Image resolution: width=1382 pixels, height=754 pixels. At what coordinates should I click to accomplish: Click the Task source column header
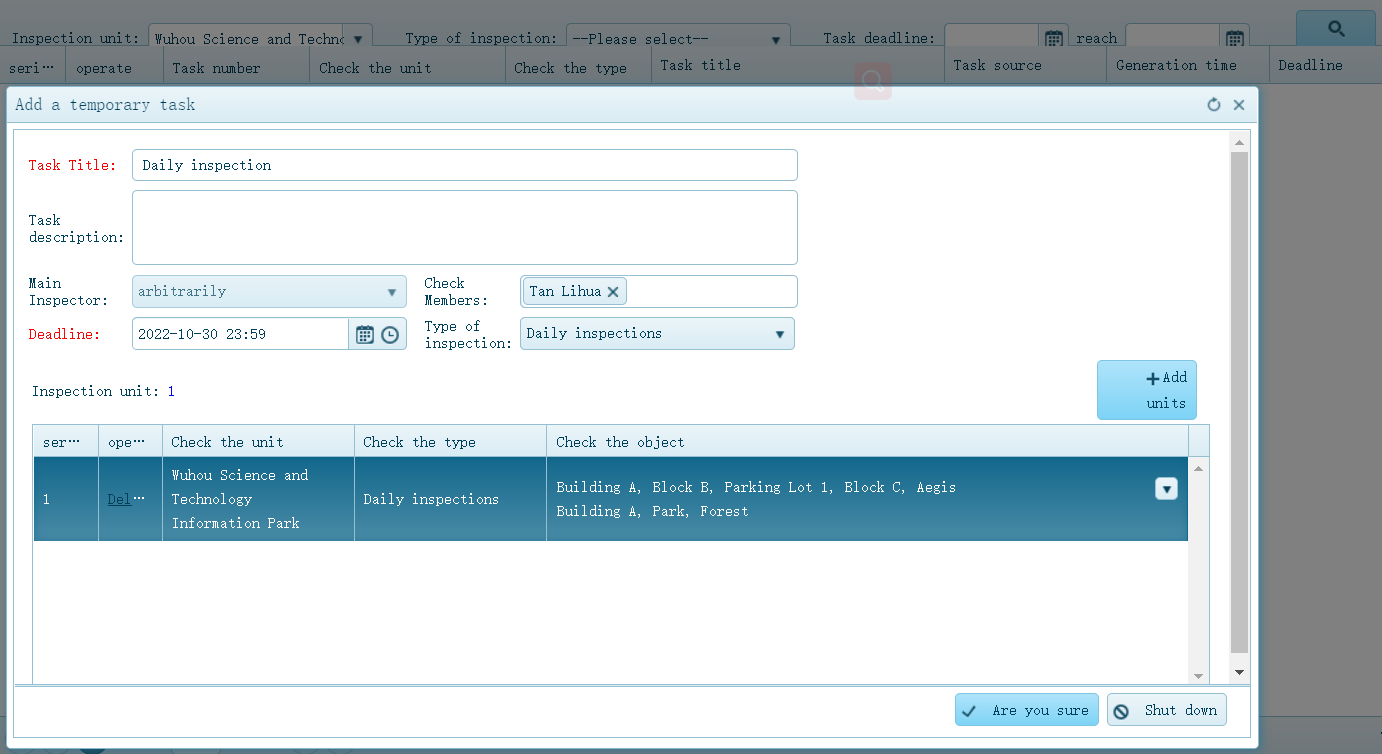[1025, 66]
